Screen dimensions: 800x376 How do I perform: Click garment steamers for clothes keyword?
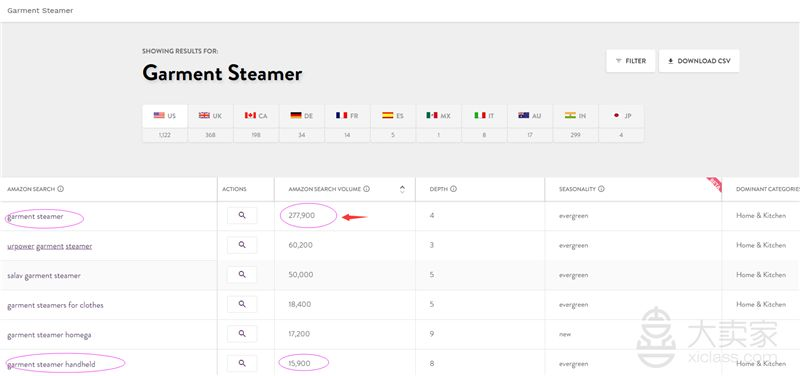tap(55, 306)
